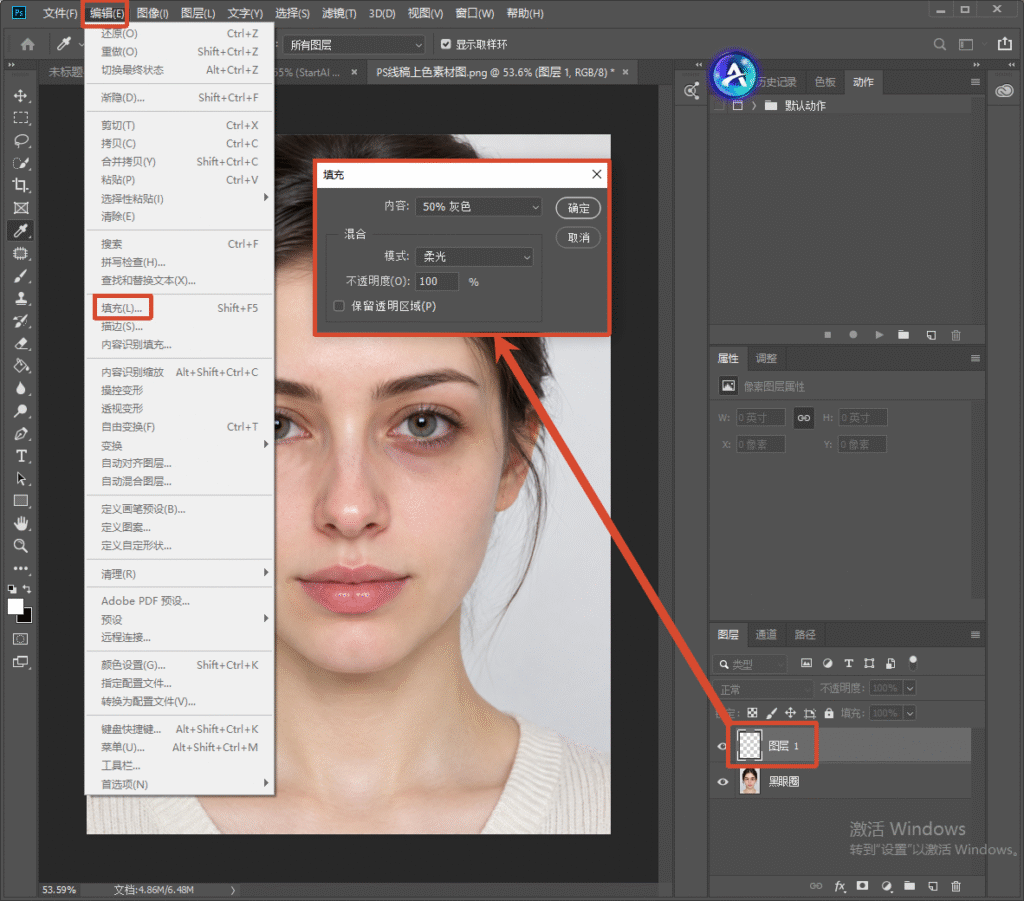Open 滤镜(T) menu
Image resolution: width=1024 pixels, height=901 pixels.
click(x=339, y=13)
